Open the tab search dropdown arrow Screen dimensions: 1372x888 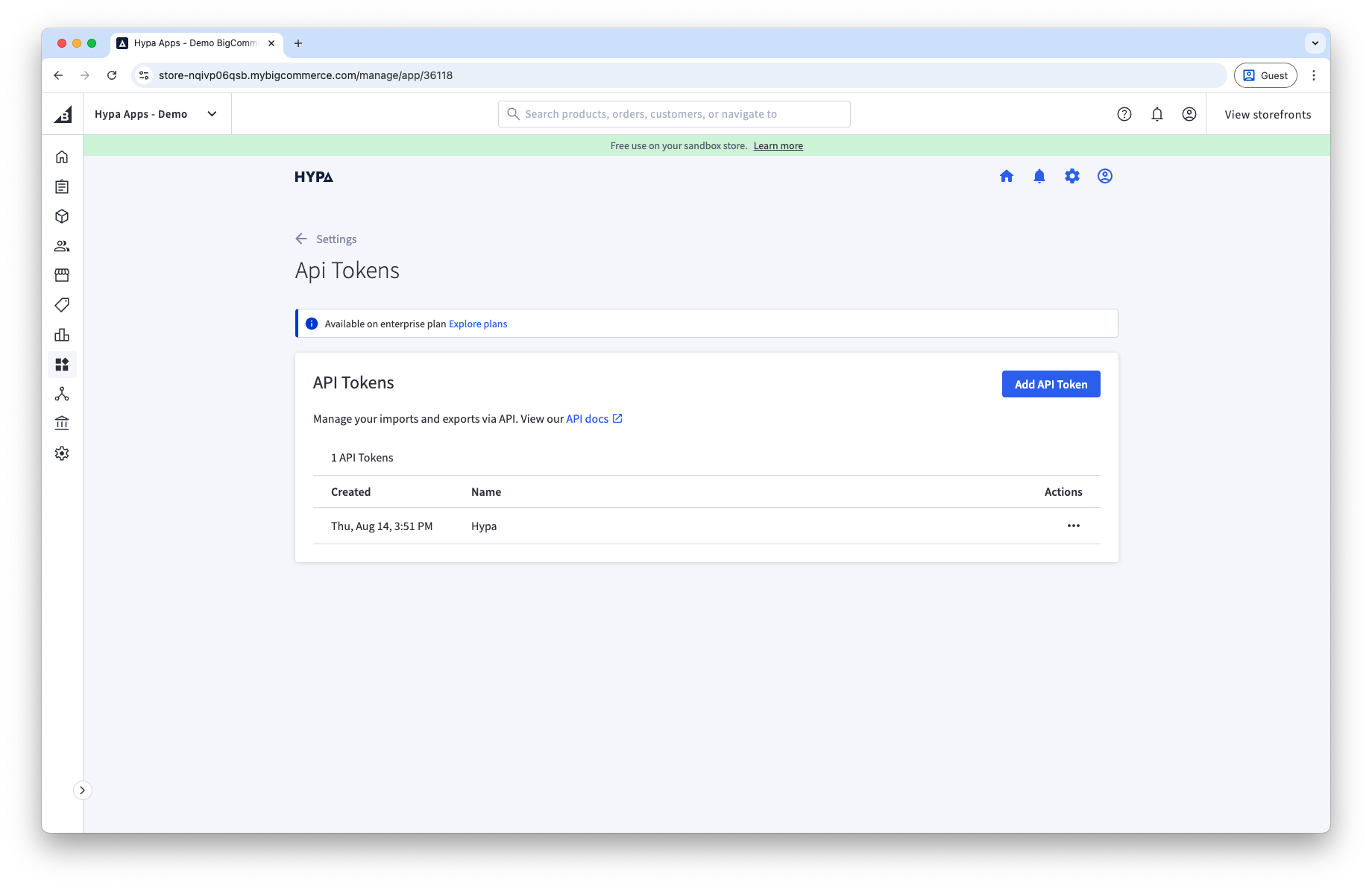1315,43
